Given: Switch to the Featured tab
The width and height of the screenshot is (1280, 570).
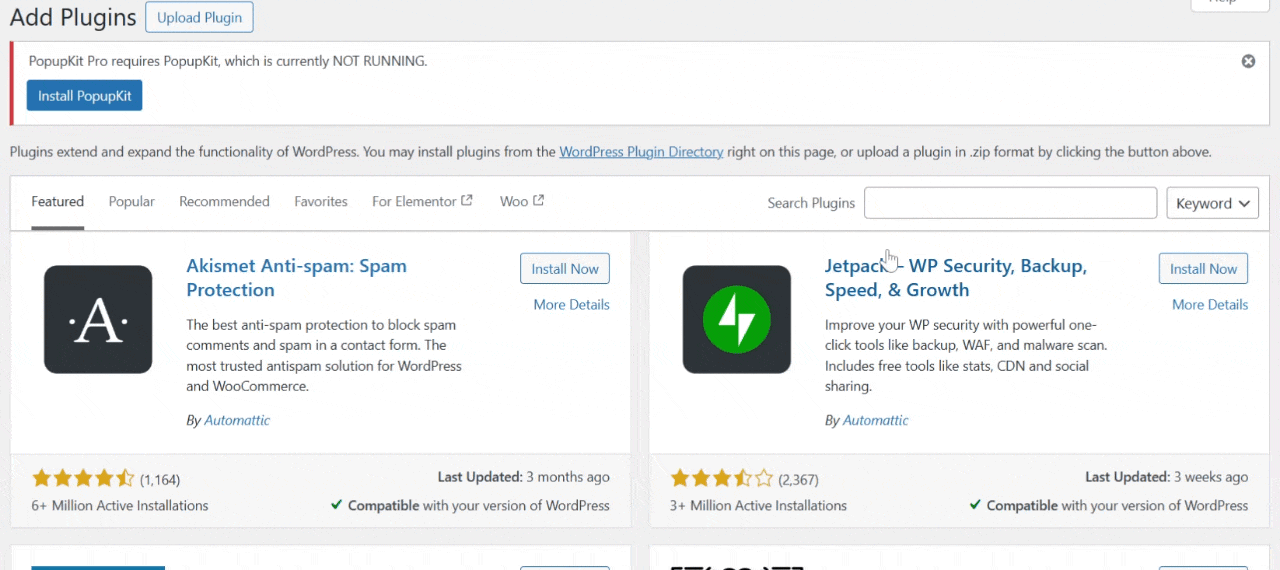Looking at the screenshot, I should (57, 201).
